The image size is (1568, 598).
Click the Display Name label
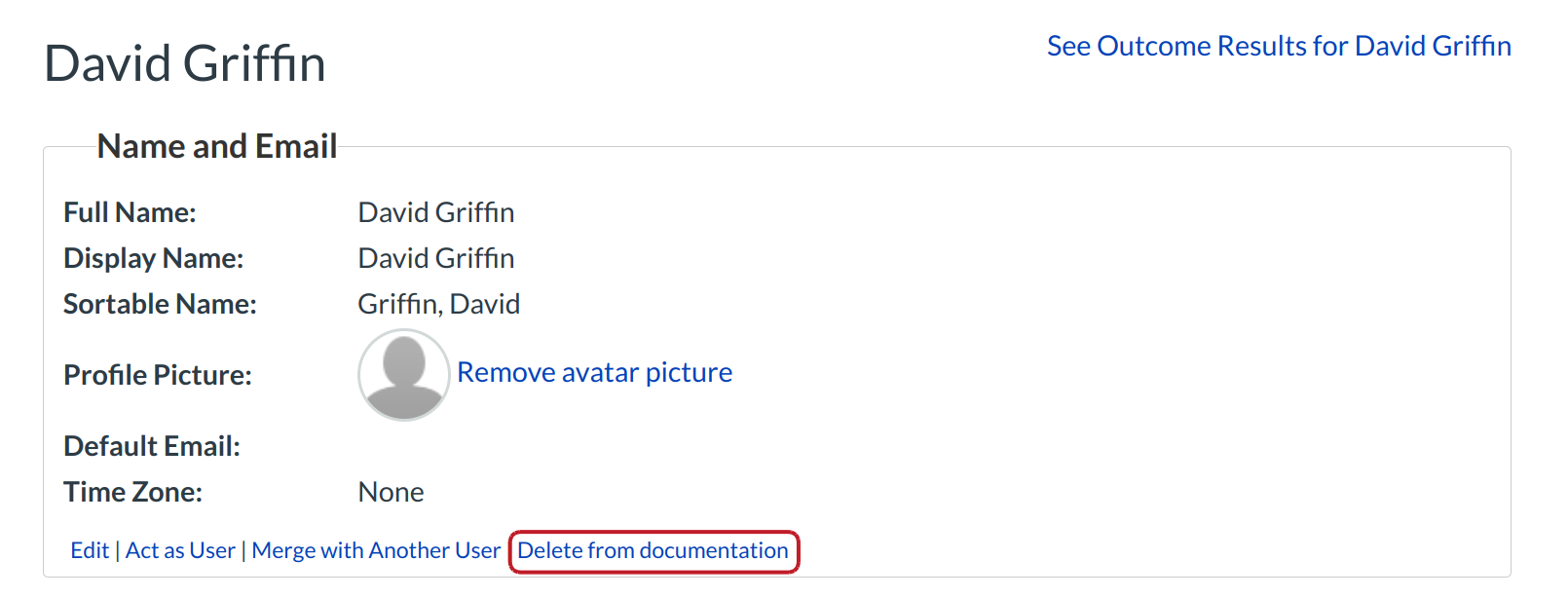click(x=153, y=258)
